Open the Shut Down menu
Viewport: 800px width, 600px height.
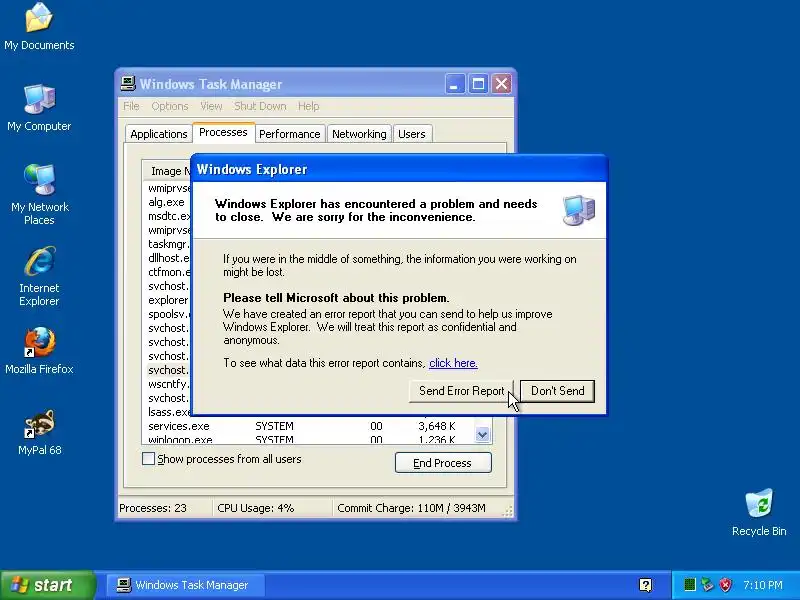[260, 106]
